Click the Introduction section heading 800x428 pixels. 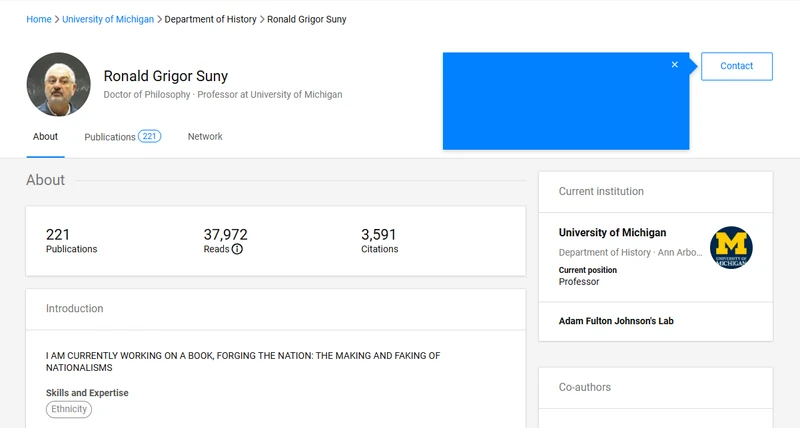74,309
